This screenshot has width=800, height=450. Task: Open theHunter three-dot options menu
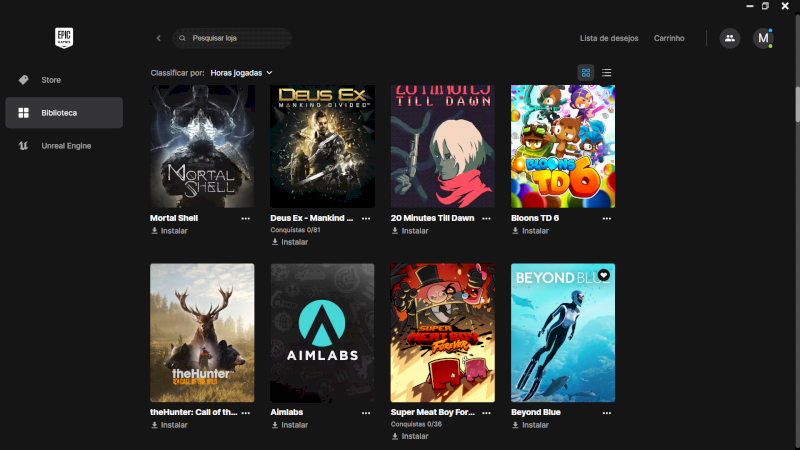(x=245, y=413)
